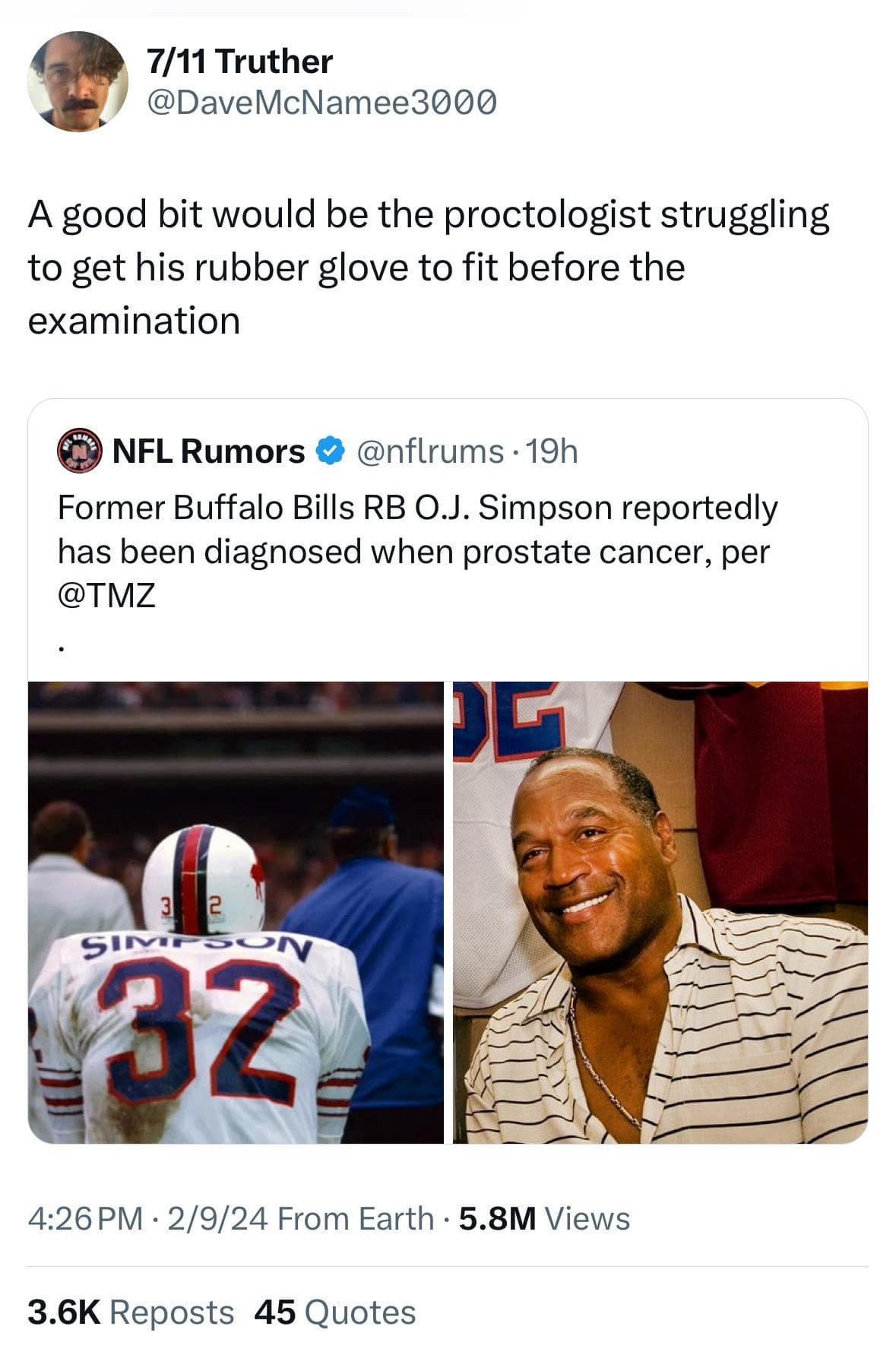Click the 4:26 PM post time

click(x=84, y=1218)
